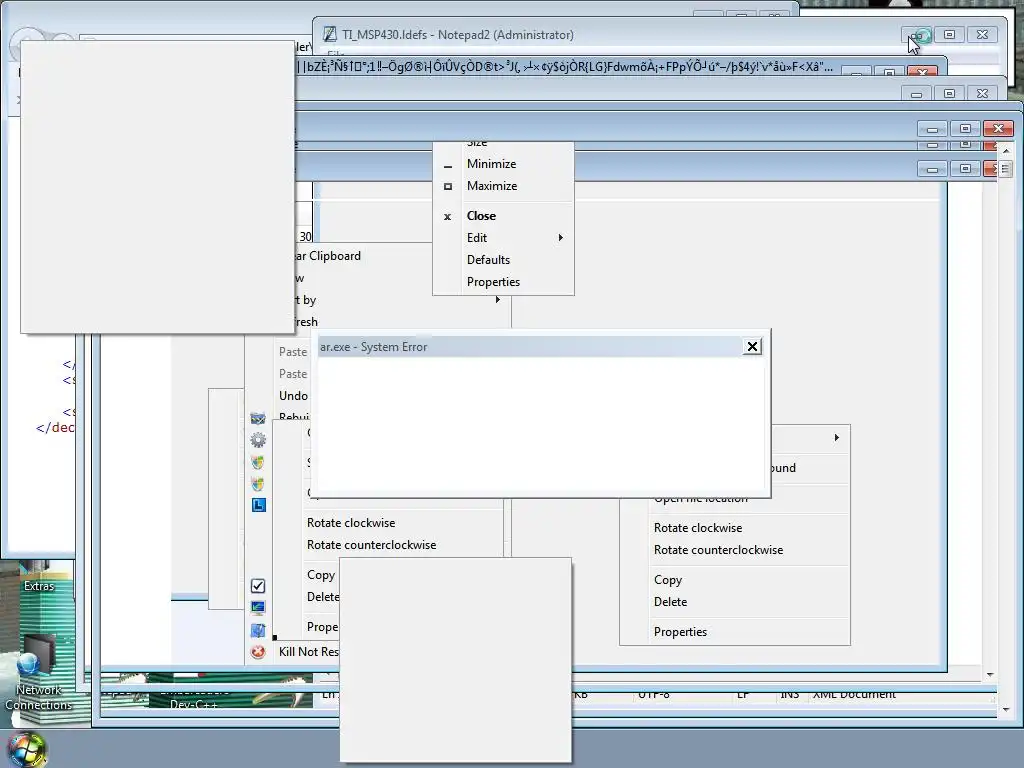Click the gear icon in the left menu
This screenshot has width=1024, height=768.
point(258,440)
